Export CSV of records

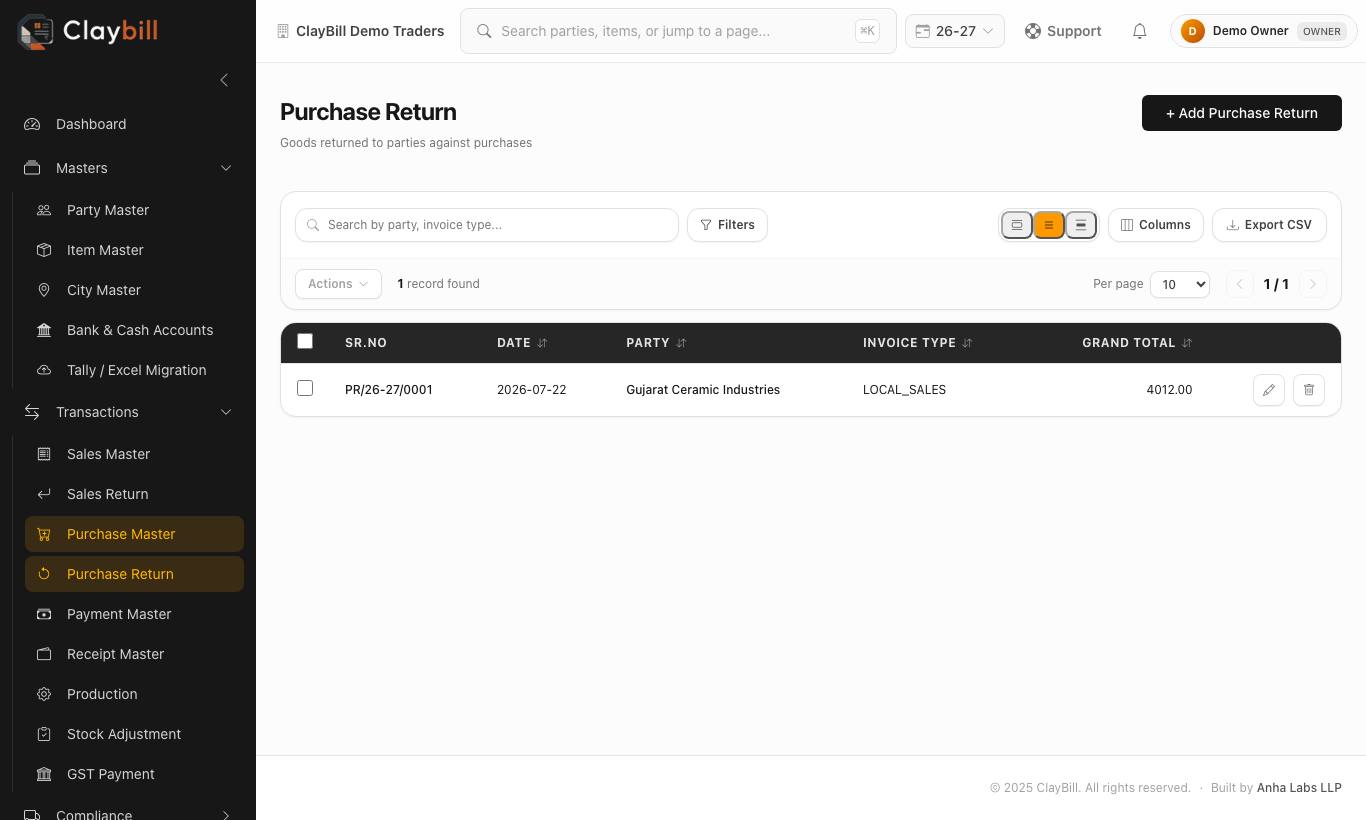pos(1269,225)
